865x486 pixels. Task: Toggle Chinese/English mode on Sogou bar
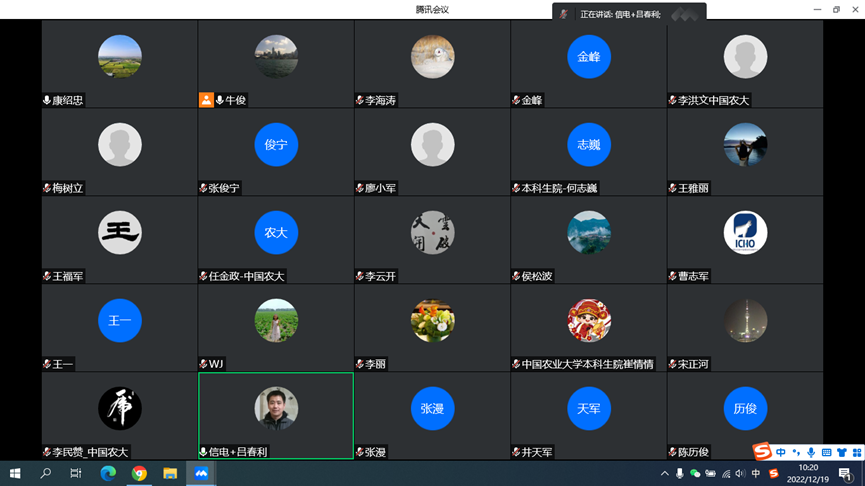[x=781, y=452]
